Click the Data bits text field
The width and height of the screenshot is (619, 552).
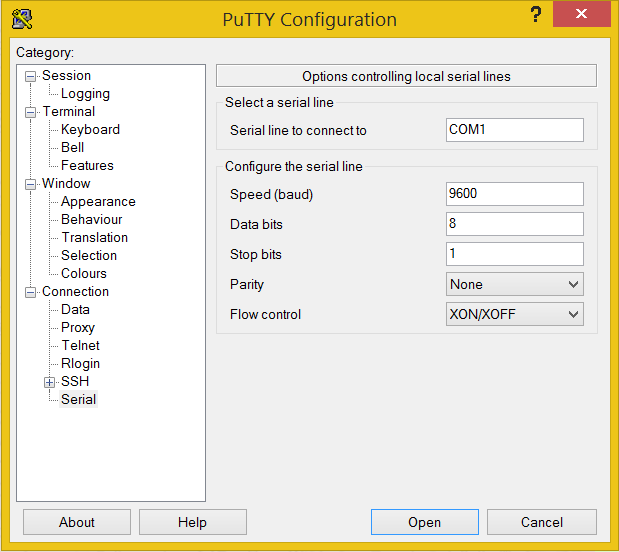pos(514,224)
